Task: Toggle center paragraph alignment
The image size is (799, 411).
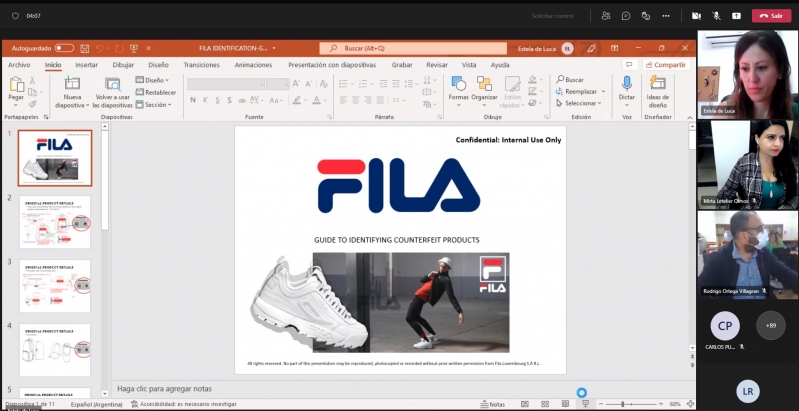Action: pyautogui.click(x=355, y=100)
